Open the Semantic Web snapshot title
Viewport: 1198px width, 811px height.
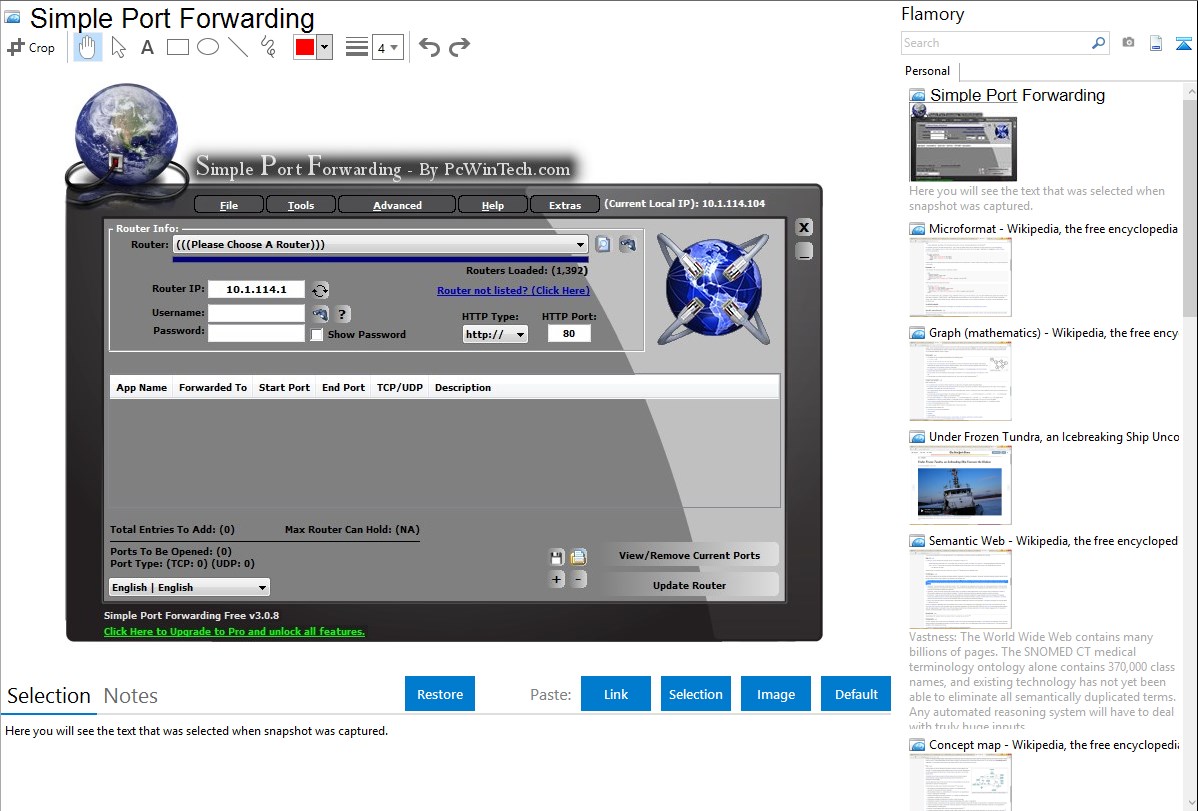[x=1053, y=540]
